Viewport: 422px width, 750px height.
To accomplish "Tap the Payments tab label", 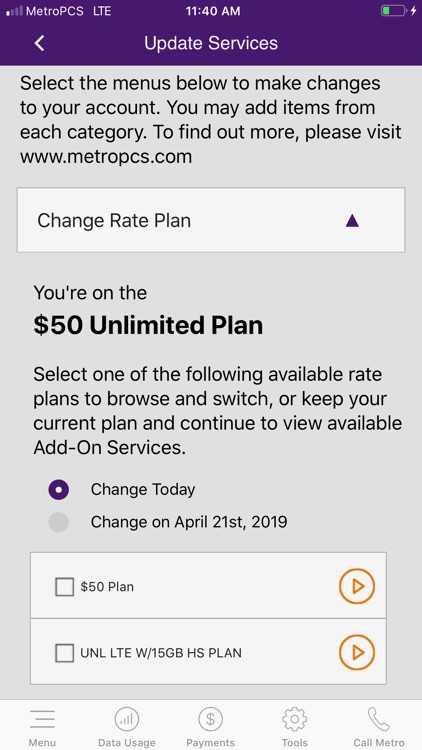I will (x=211, y=743).
